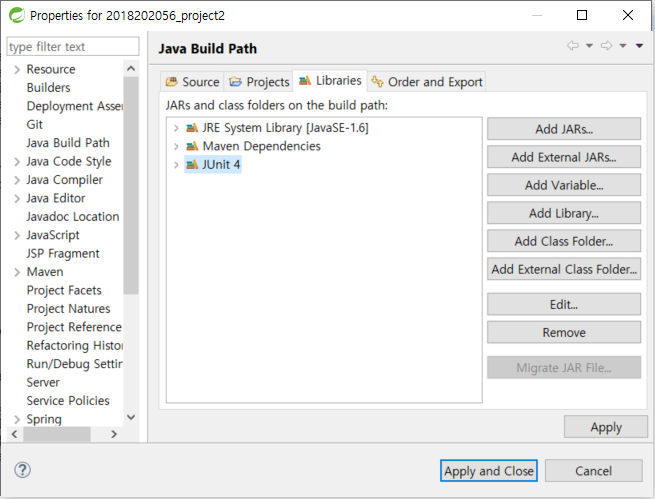
Task: Select the Maven Dependencies entry
Action: [x=261, y=146]
